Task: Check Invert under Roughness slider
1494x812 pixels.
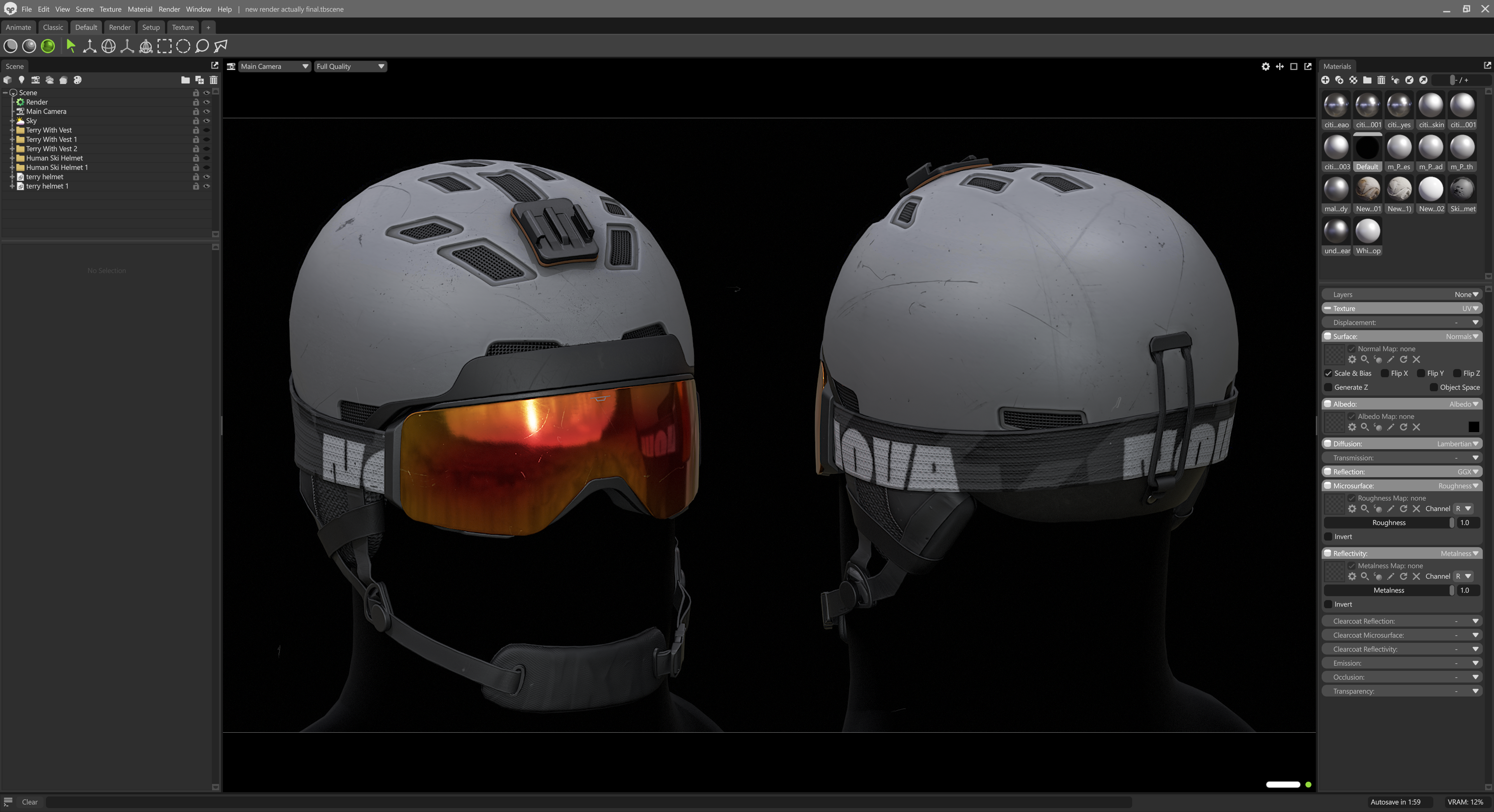Action: [1328, 537]
